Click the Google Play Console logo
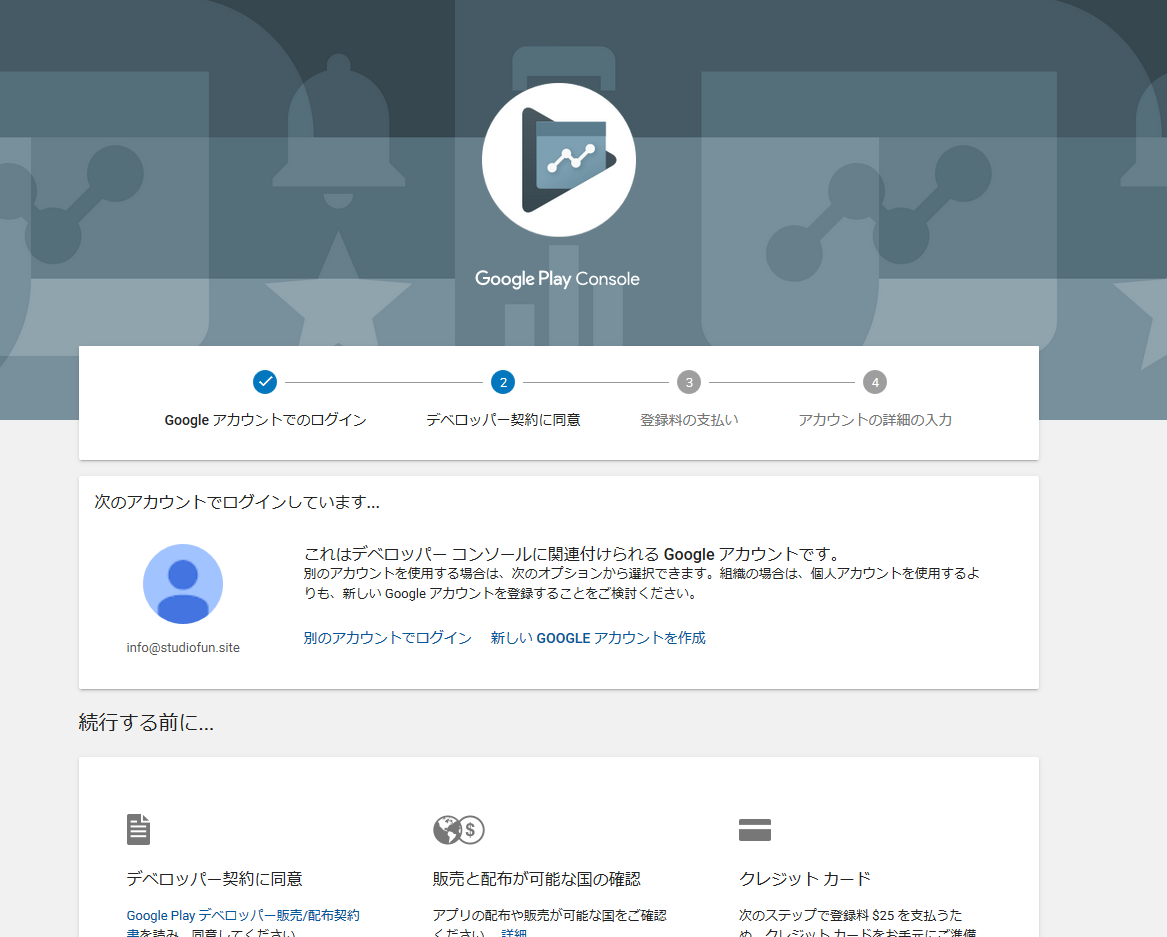This screenshot has height=937, width=1167. coord(559,160)
